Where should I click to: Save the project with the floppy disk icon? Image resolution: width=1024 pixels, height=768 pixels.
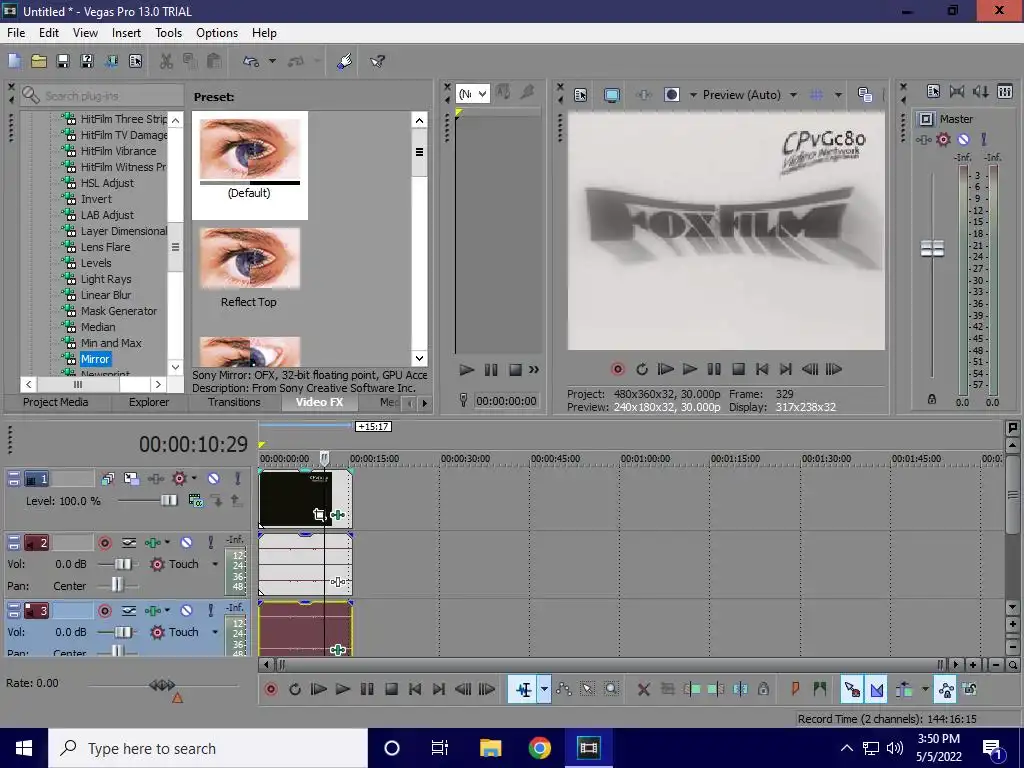[x=63, y=61]
